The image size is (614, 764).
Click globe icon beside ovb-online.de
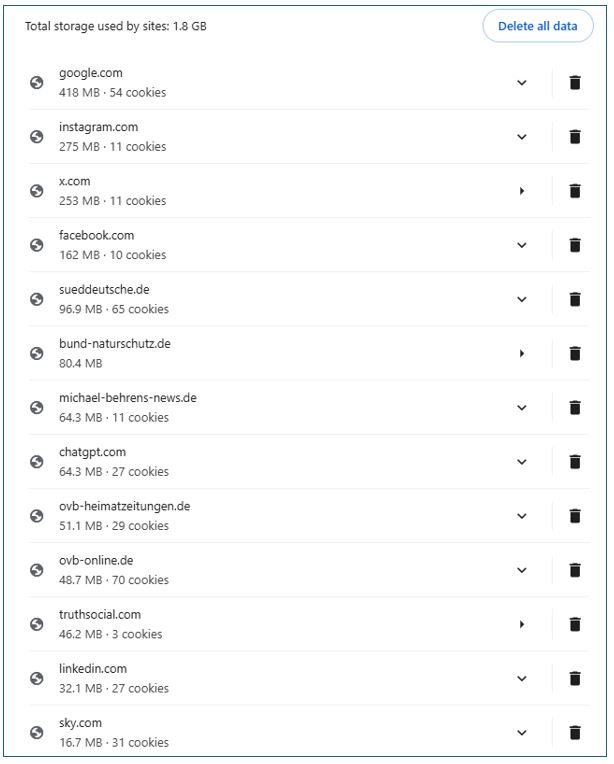[x=37, y=570]
